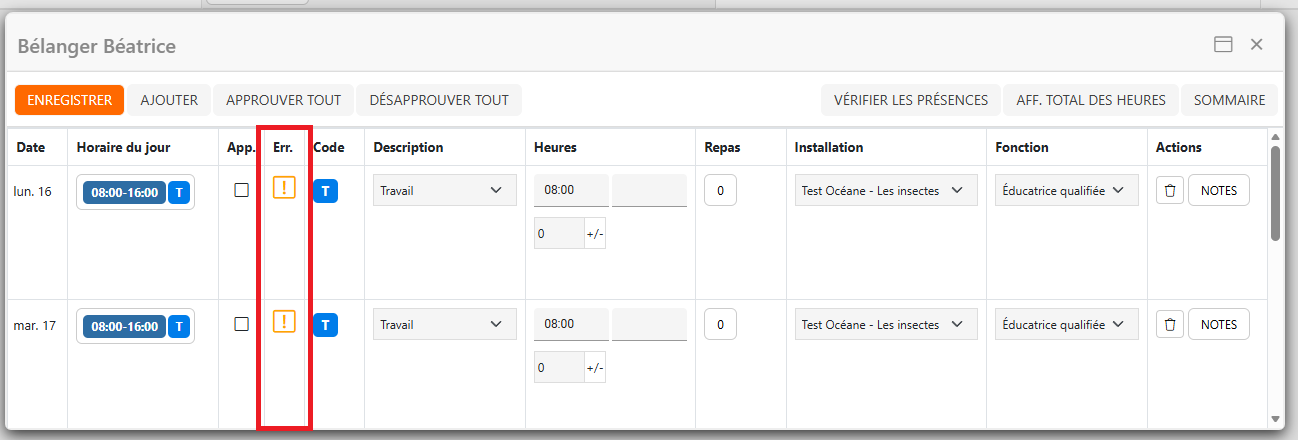1298x440 pixels.
Task: Maximize the Bélanger Béatrice dialog window
Action: tap(1222, 44)
